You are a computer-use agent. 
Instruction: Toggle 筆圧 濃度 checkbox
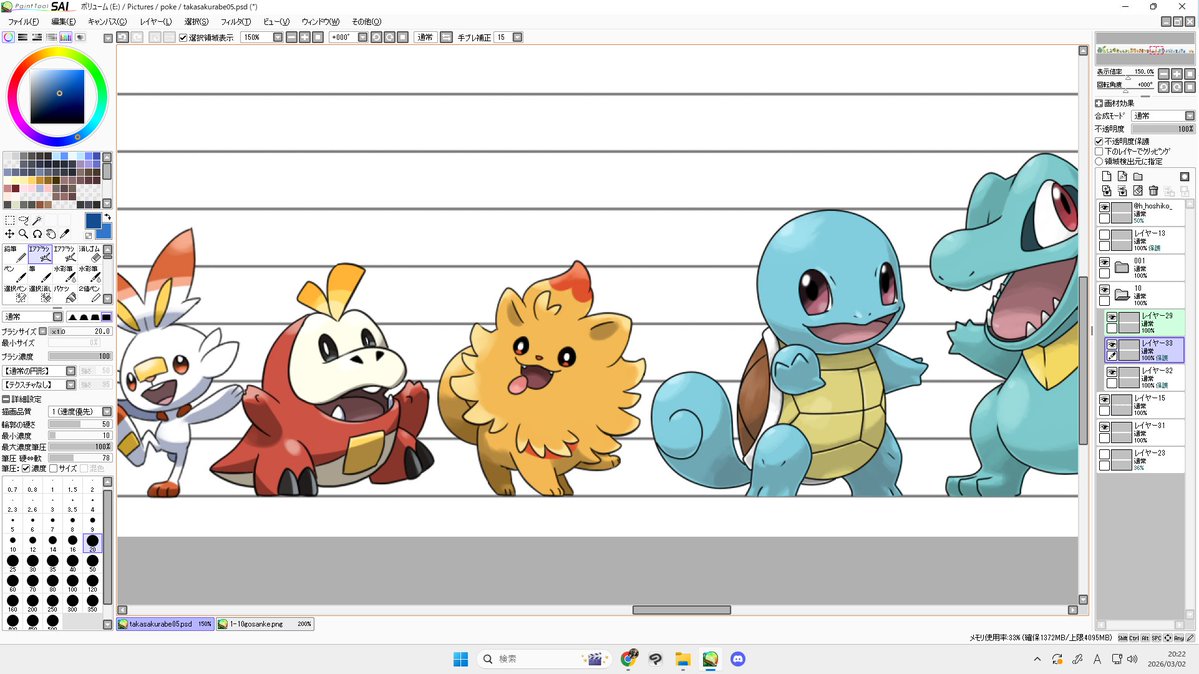25,468
